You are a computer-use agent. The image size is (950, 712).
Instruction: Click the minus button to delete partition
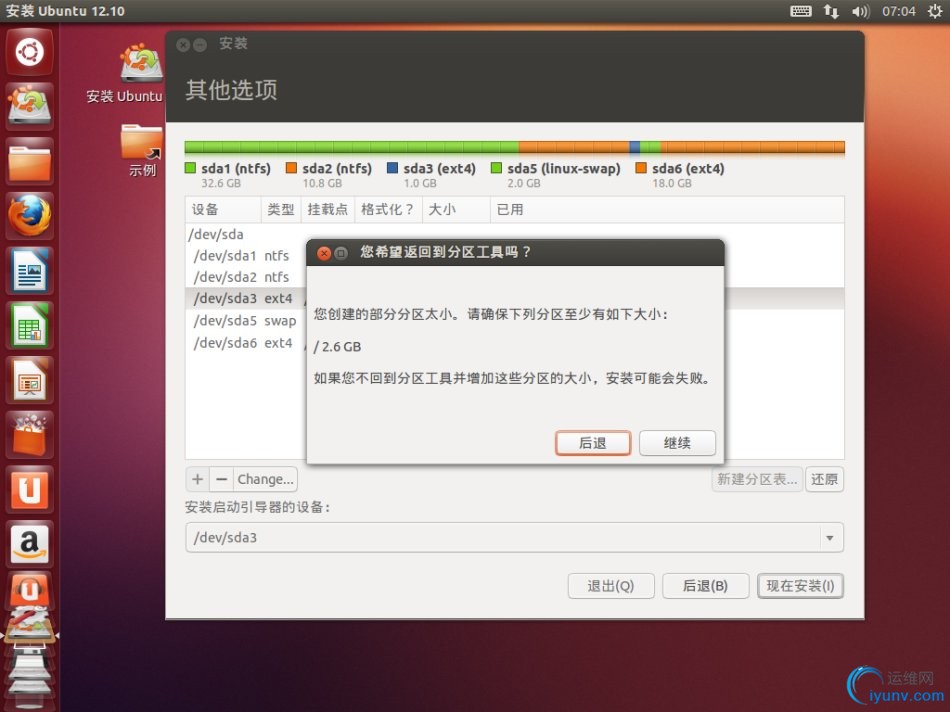[x=222, y=479]
